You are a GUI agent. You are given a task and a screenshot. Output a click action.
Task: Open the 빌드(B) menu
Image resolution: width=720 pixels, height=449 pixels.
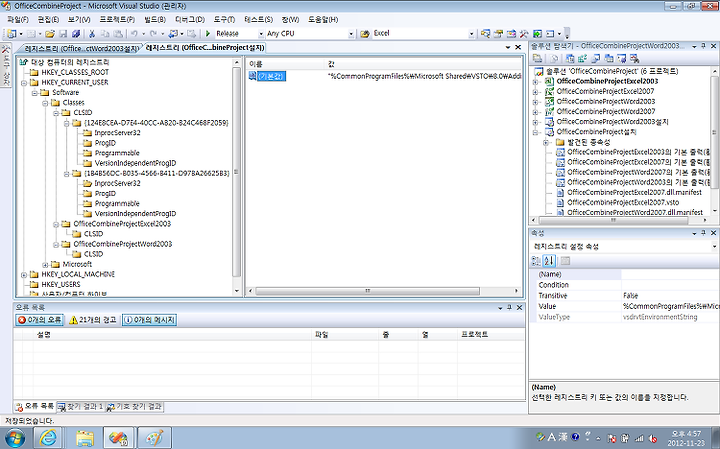155,20
